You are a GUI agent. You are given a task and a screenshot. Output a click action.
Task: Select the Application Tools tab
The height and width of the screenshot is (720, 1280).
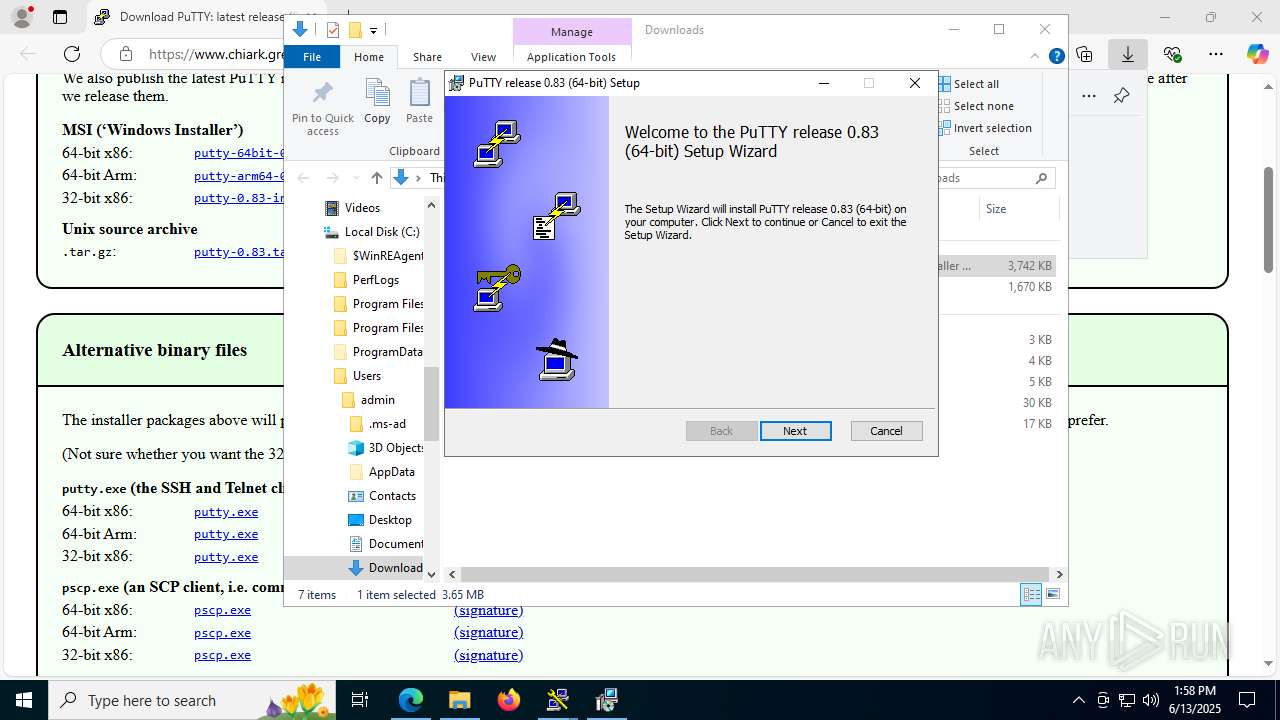[x=571, y=57]
